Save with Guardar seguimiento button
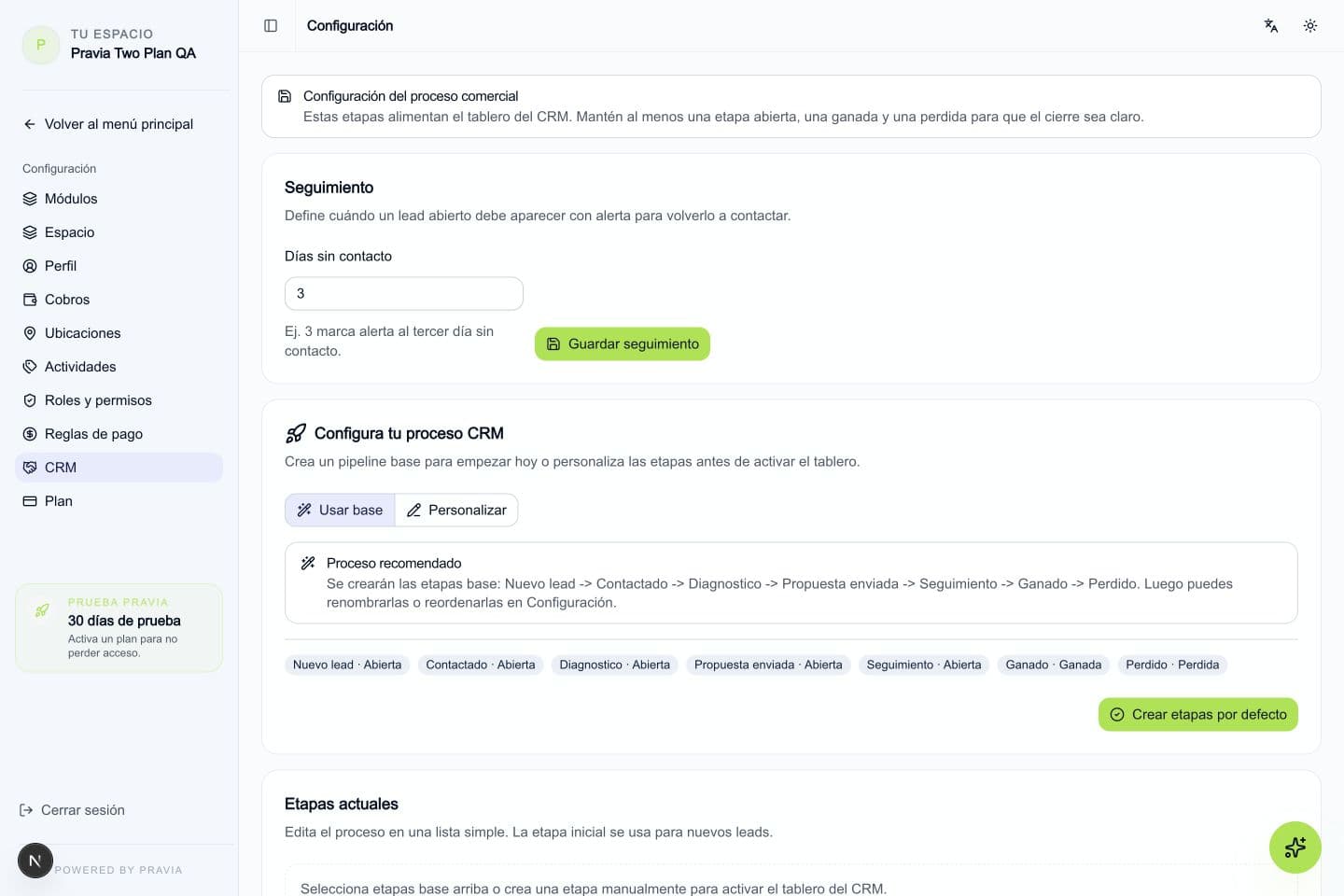 click(x=623, y=343)
